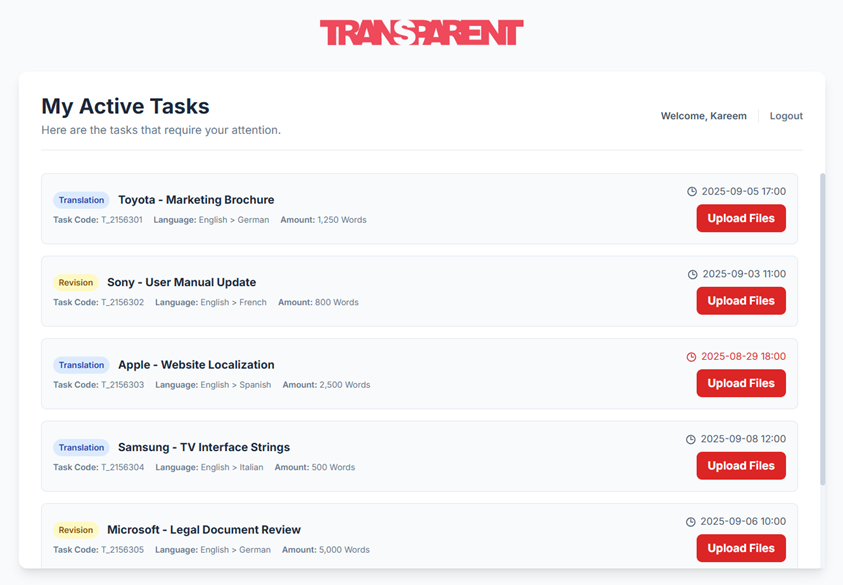Click the clock icon on Samsung's deadline row
The width and height of the screenshot is (843, 585).
tap(690, 438)
